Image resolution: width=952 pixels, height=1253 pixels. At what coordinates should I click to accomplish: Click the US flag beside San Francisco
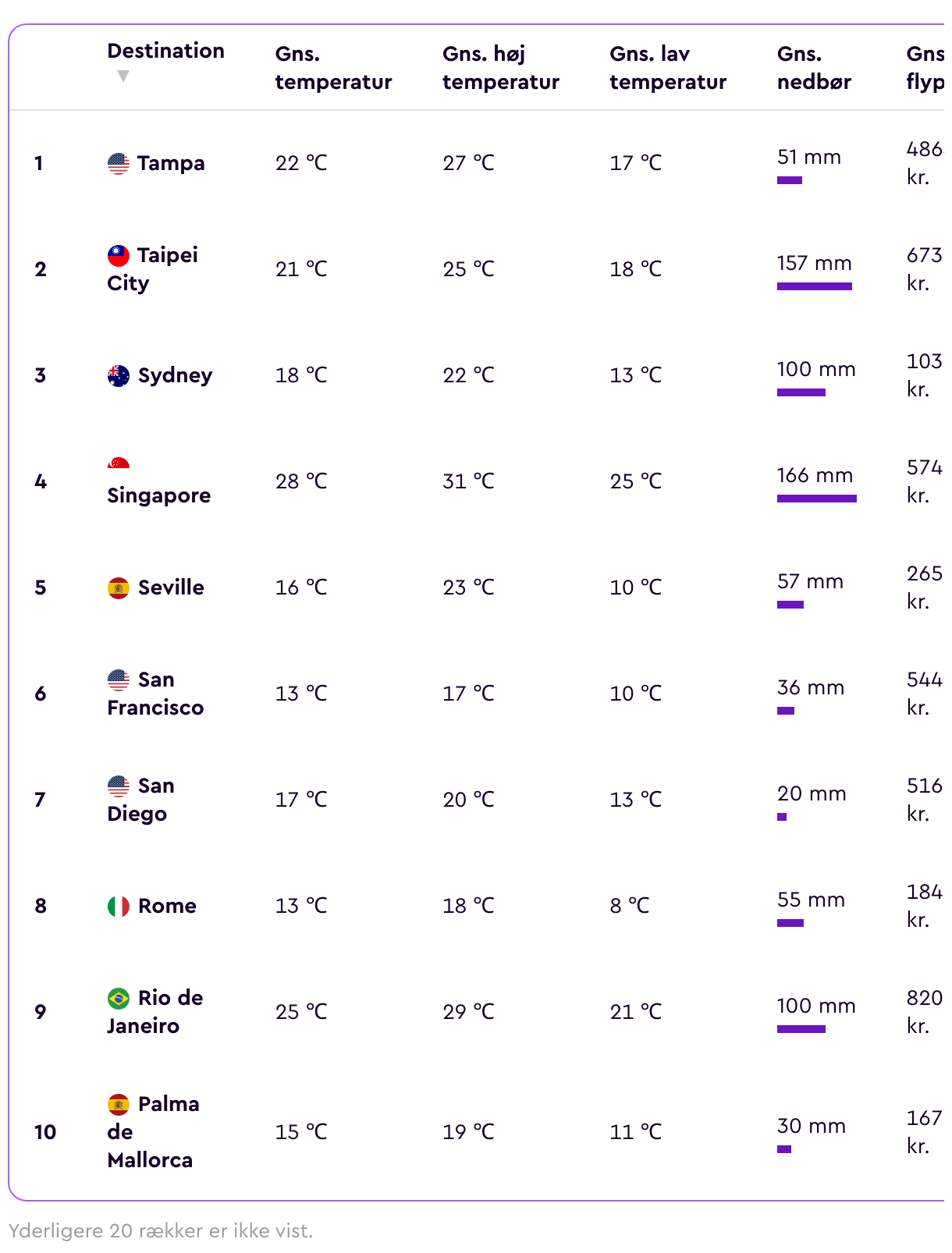[x=119, y=680]
